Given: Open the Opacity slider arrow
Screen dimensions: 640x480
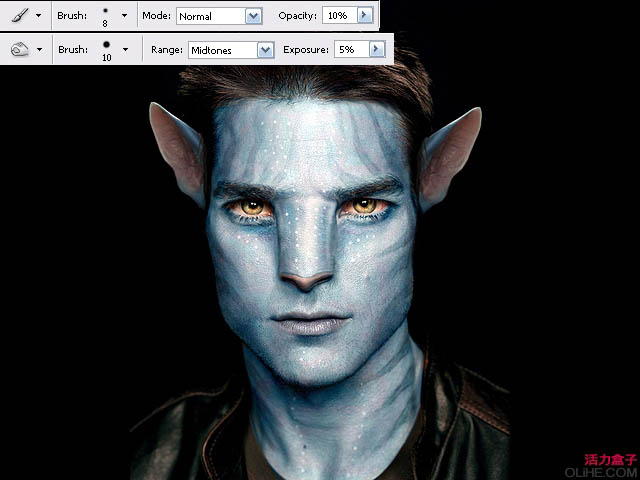Looking at the screenshot, I should coord(365,16).
